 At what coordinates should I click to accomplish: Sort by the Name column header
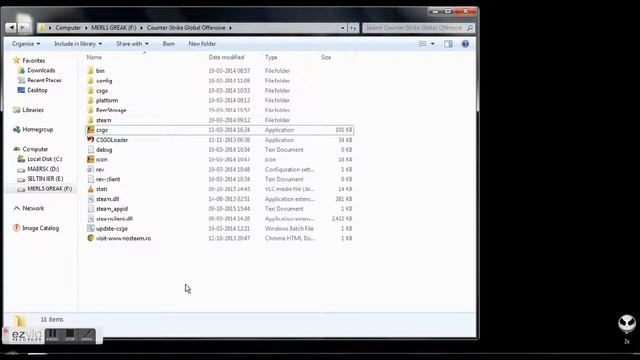click(94, 57)
